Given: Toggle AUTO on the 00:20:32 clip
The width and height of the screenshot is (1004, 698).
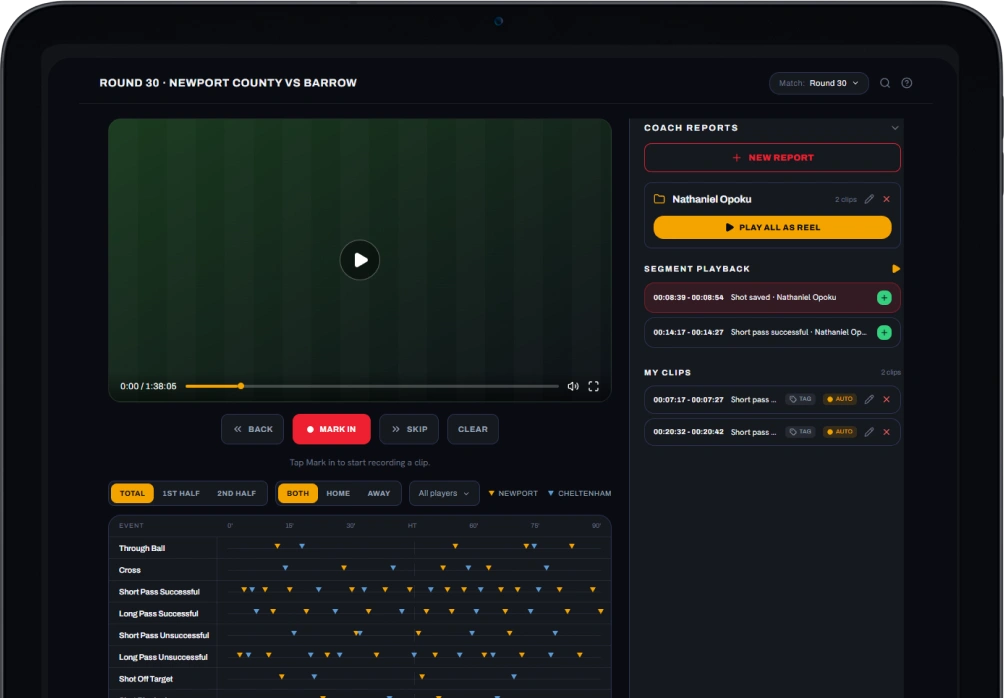Looking at the screenshot, I should tap(840, 432).
